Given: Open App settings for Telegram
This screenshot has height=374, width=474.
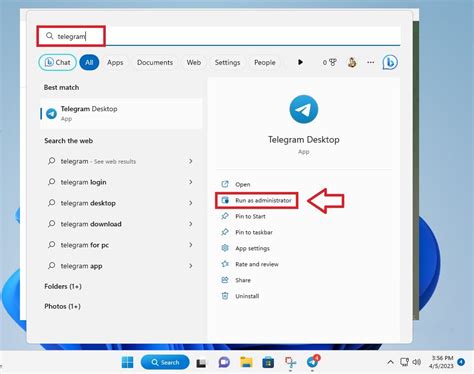Looking at the screenshot, I should [245, 248].
